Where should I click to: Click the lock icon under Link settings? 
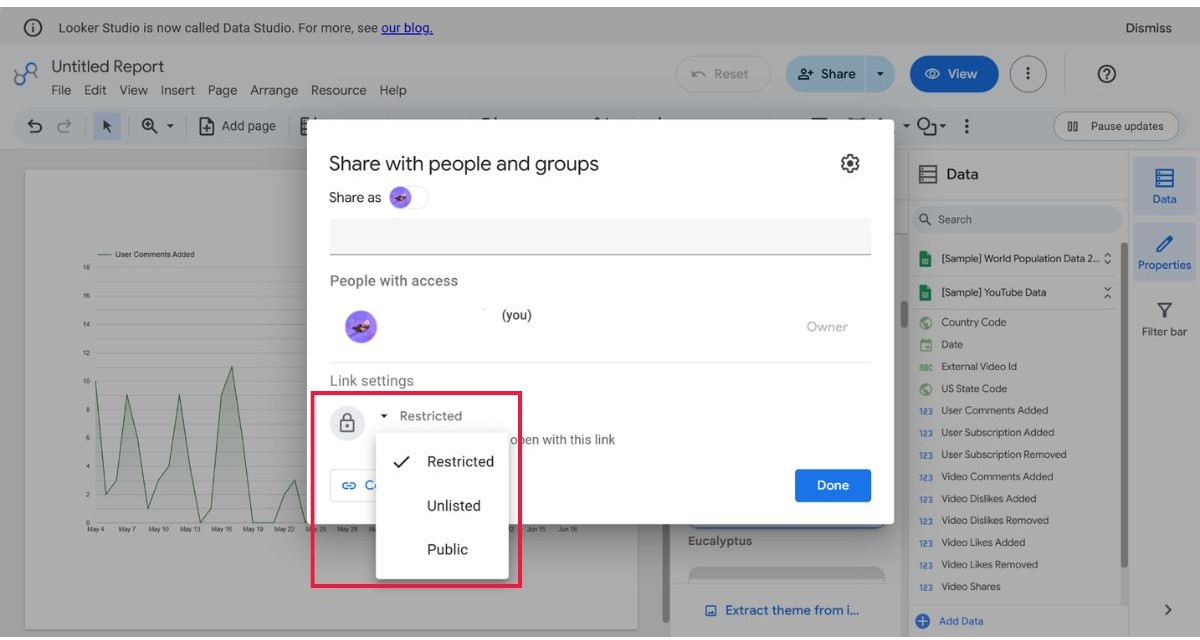(347, 423)
